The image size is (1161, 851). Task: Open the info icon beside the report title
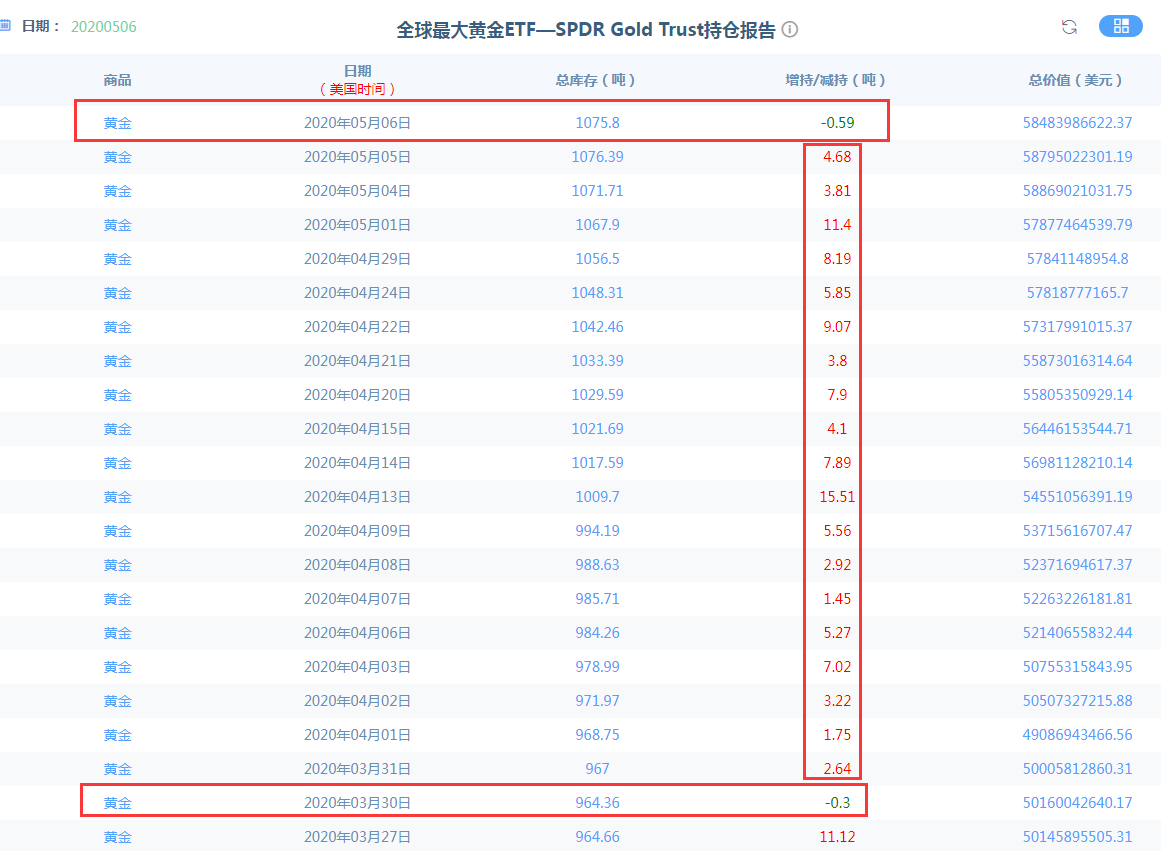[x=790, y=30]
